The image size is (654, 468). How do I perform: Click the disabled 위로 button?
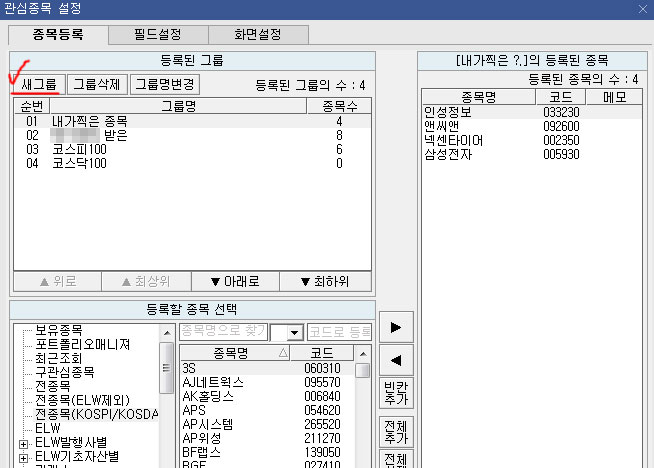coord(58,282)
